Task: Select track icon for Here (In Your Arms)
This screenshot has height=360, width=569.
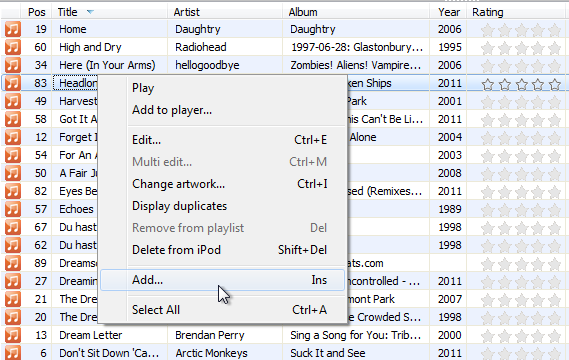Action: 13,65
